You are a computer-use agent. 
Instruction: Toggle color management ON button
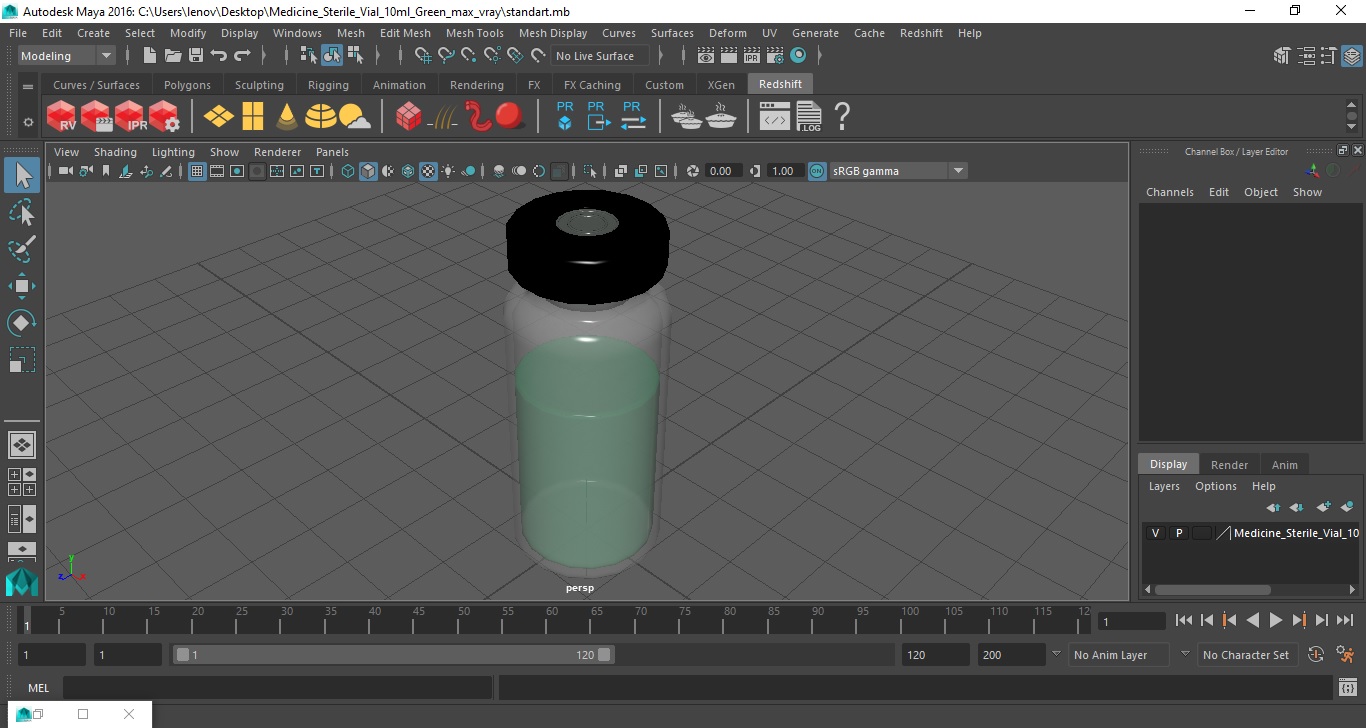pyautogui.click(x=817, y=171)
